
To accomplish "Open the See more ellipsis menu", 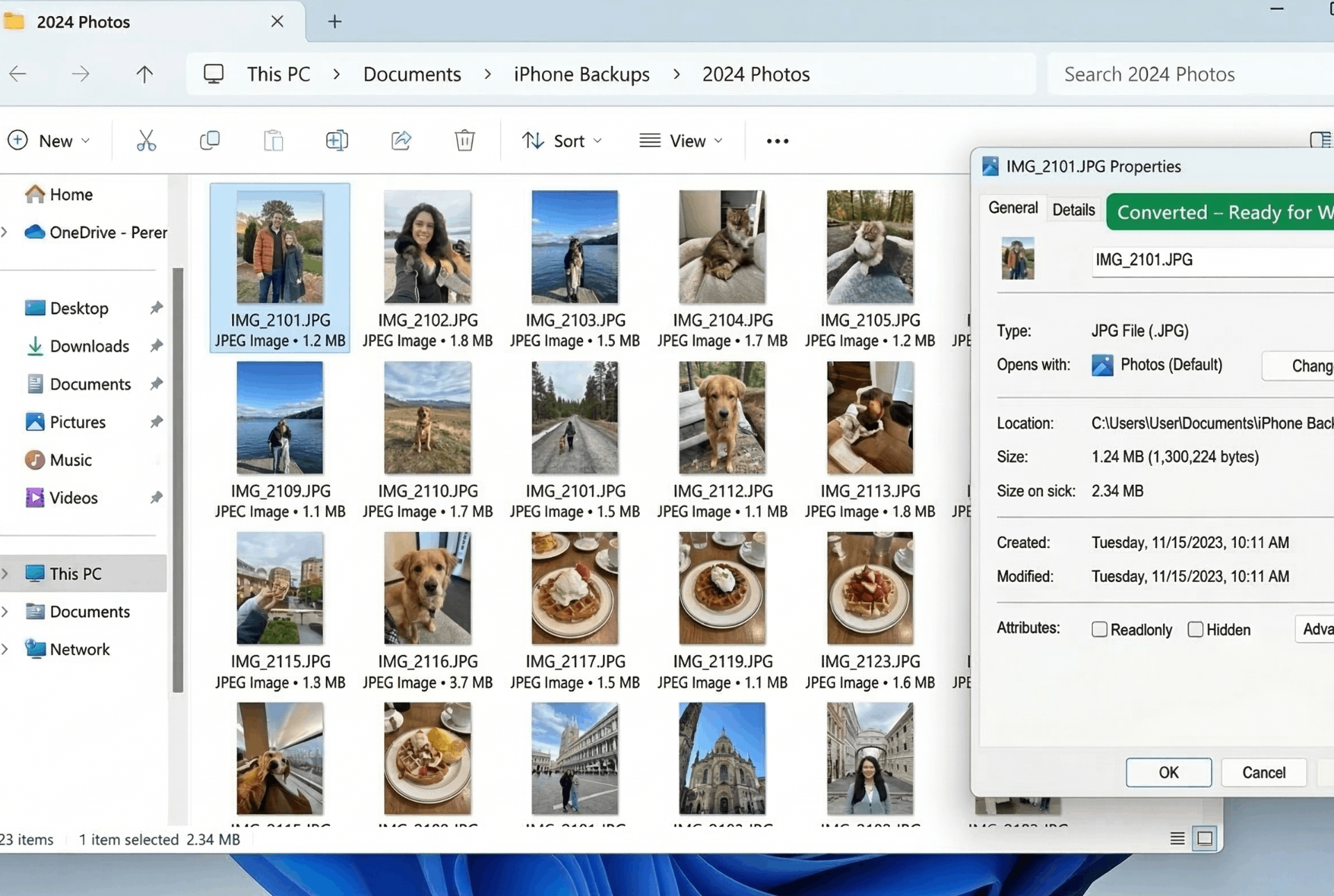I will 777,140.
